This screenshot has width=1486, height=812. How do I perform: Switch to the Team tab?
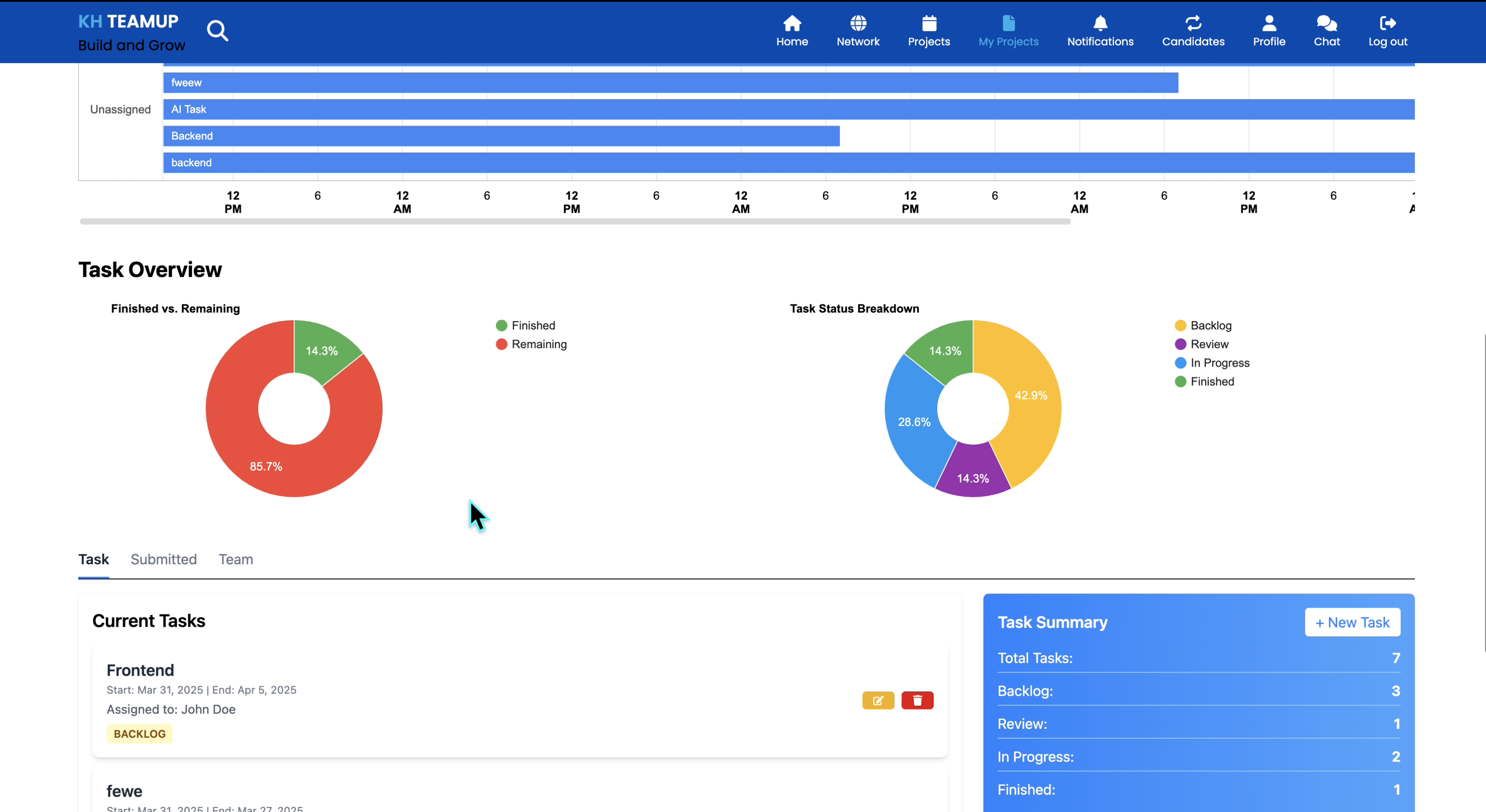tap(235, 559)
